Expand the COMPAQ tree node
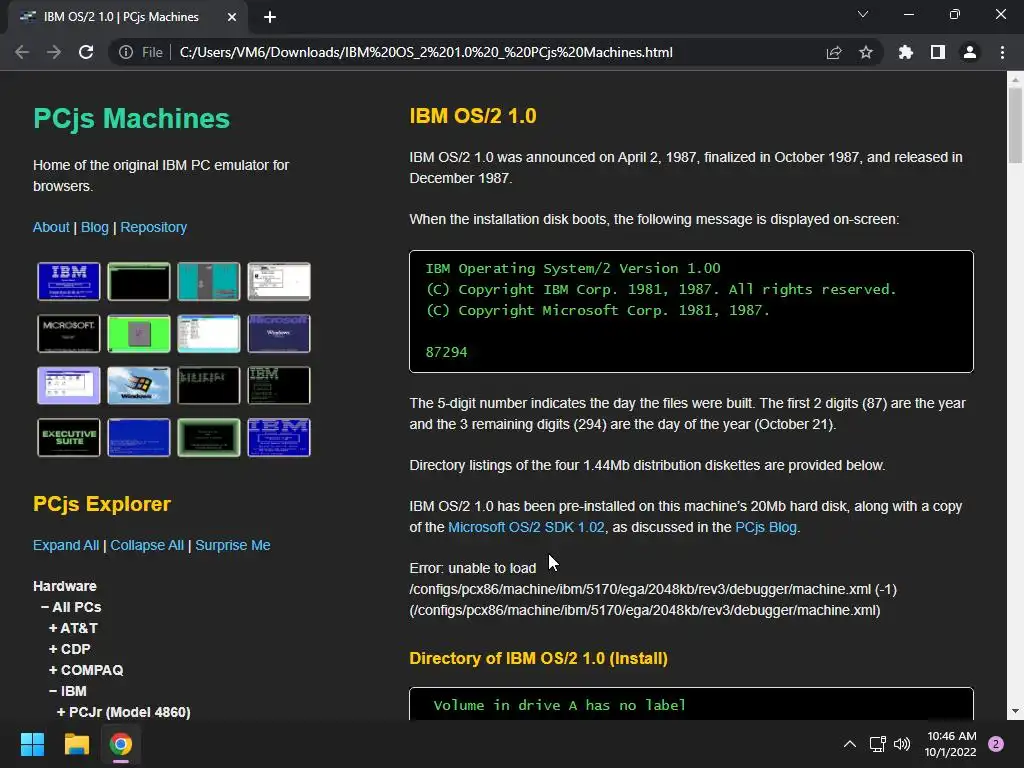 coord(86,670)
